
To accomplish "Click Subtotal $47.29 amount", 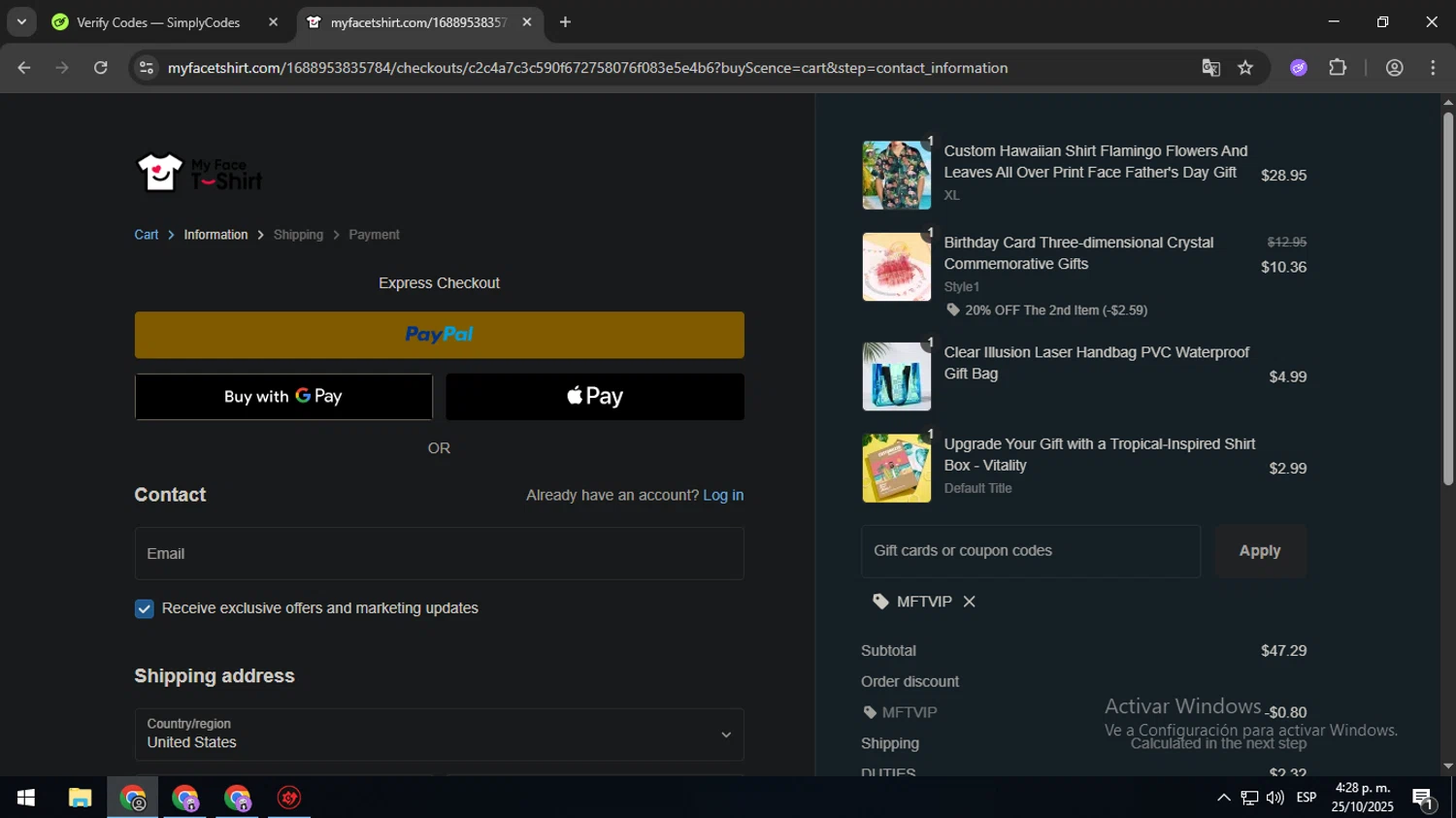I will [x=1283, y=651].
